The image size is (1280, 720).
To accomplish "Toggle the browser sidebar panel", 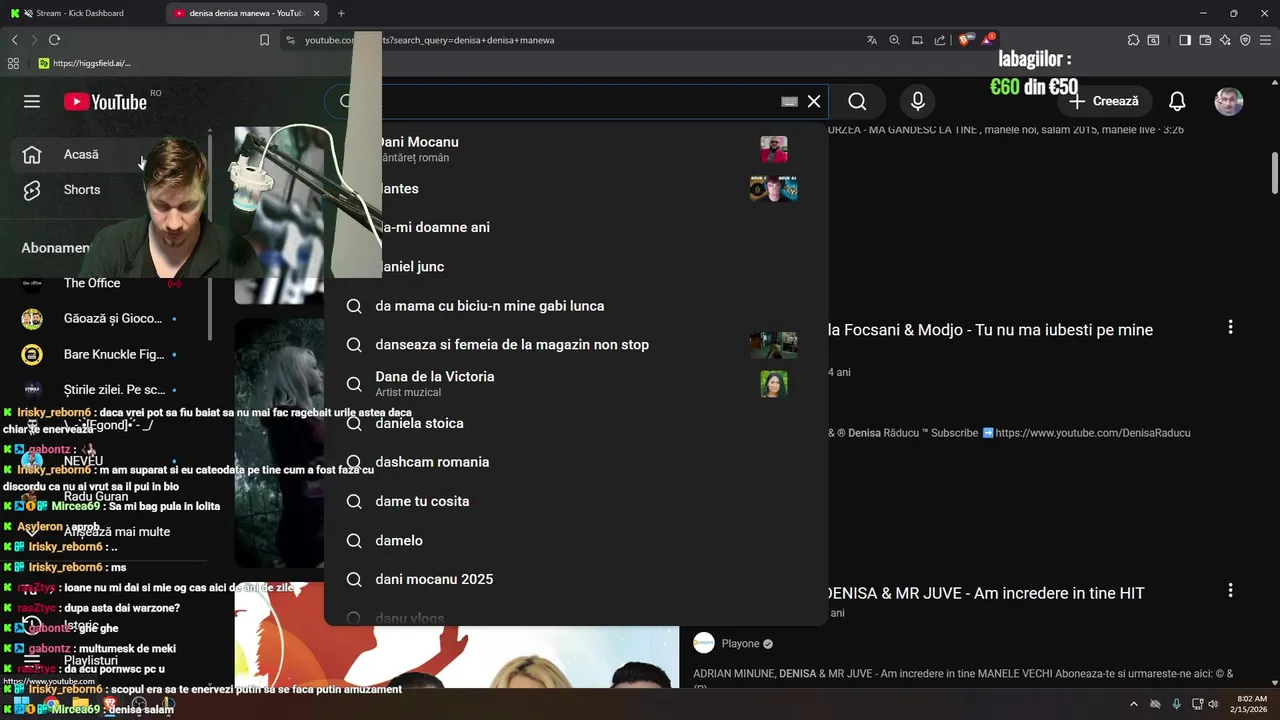I will pos(1185,40).
